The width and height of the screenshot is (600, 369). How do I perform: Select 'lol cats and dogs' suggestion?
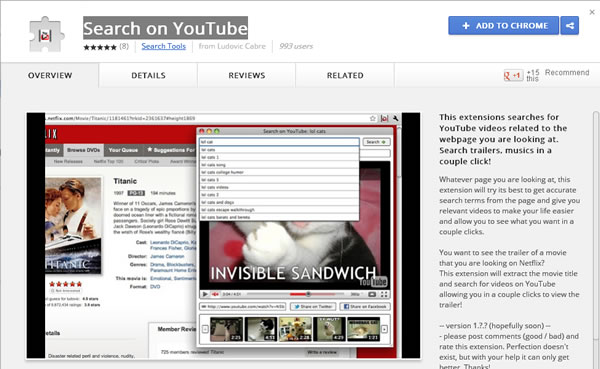coord(279,202)
